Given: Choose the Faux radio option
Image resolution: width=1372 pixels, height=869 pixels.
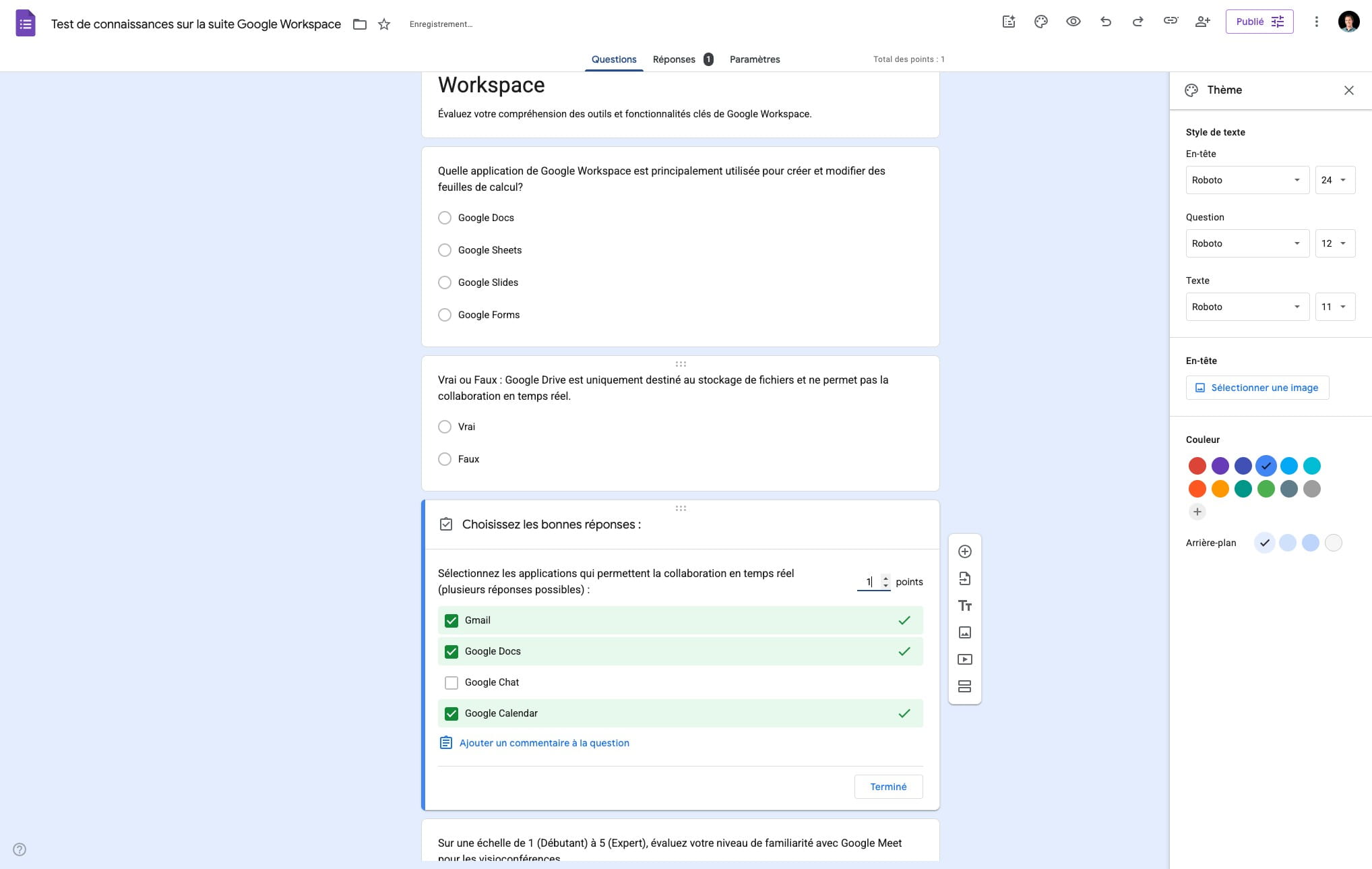Looking at the screenshot, I should (445, 459).
